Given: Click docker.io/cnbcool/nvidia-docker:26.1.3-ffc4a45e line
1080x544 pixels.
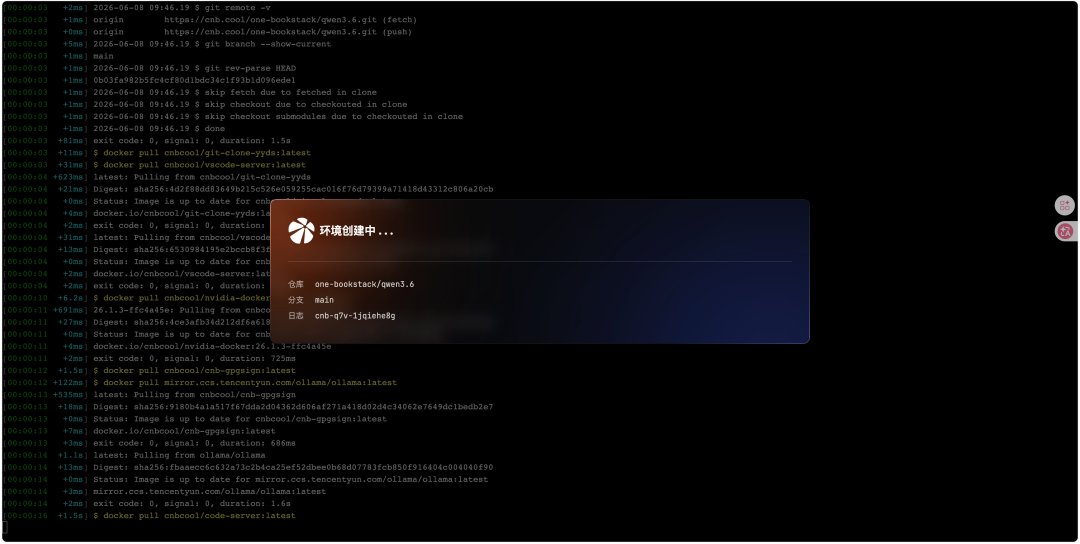Looking at the screenshot, I should 212,346.
